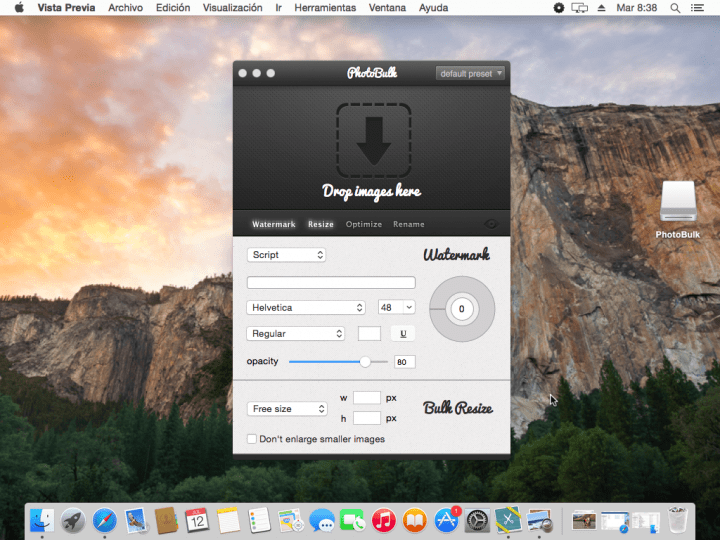720x540 pixels.
Task: Select the Rename tab
Action: point(409,224)
